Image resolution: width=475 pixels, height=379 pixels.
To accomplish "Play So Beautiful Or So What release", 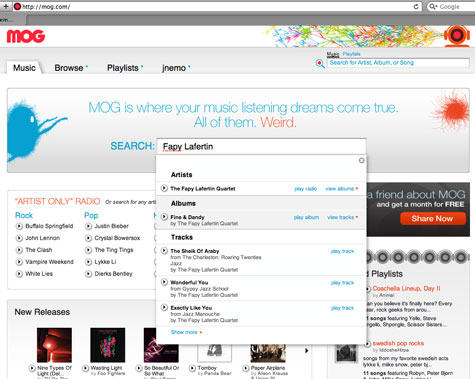I will tap(139, 368).
